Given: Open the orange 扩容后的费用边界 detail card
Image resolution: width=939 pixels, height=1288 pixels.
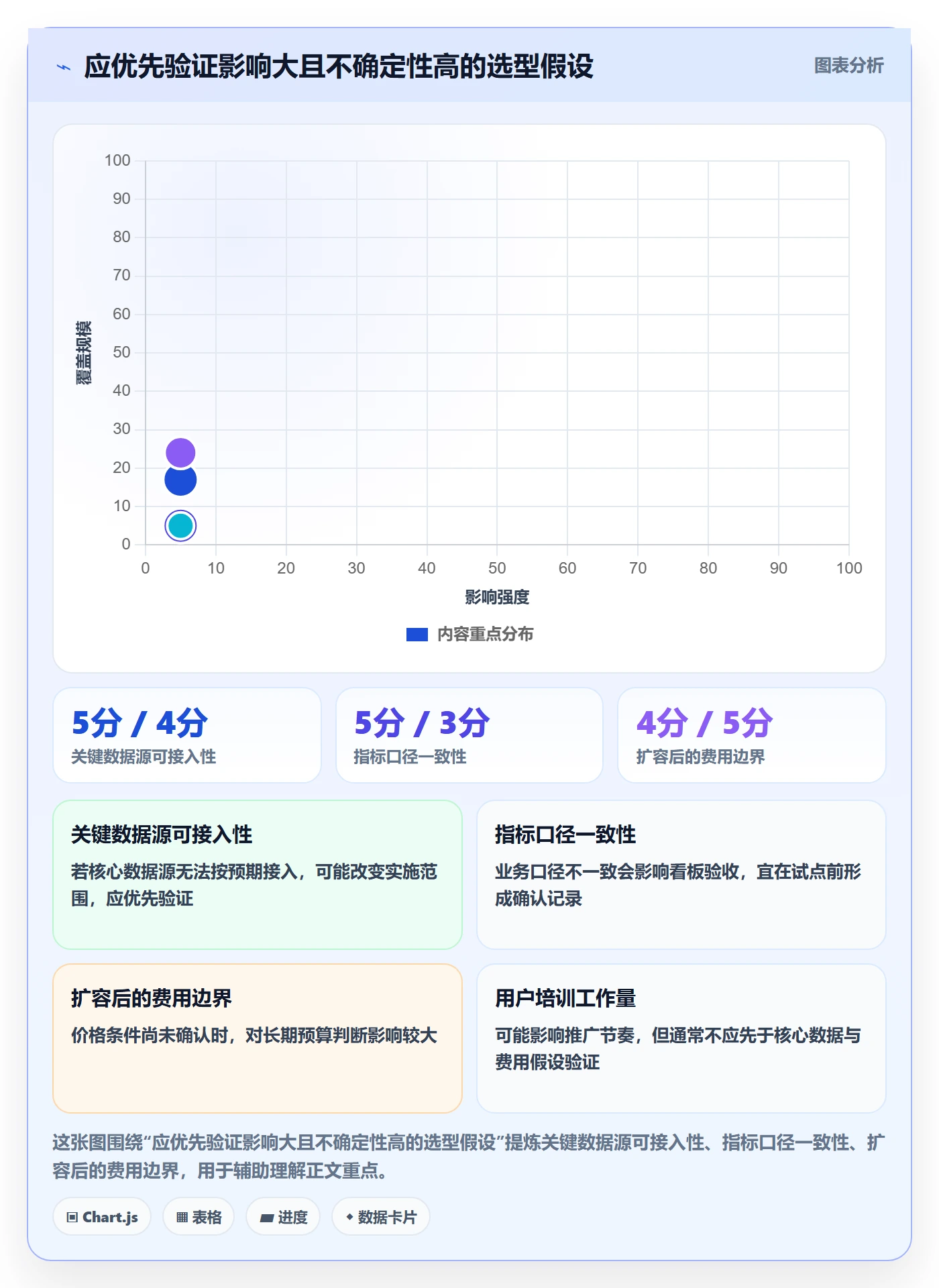Looking at the screenshot, I should (x=258, y=1038).
